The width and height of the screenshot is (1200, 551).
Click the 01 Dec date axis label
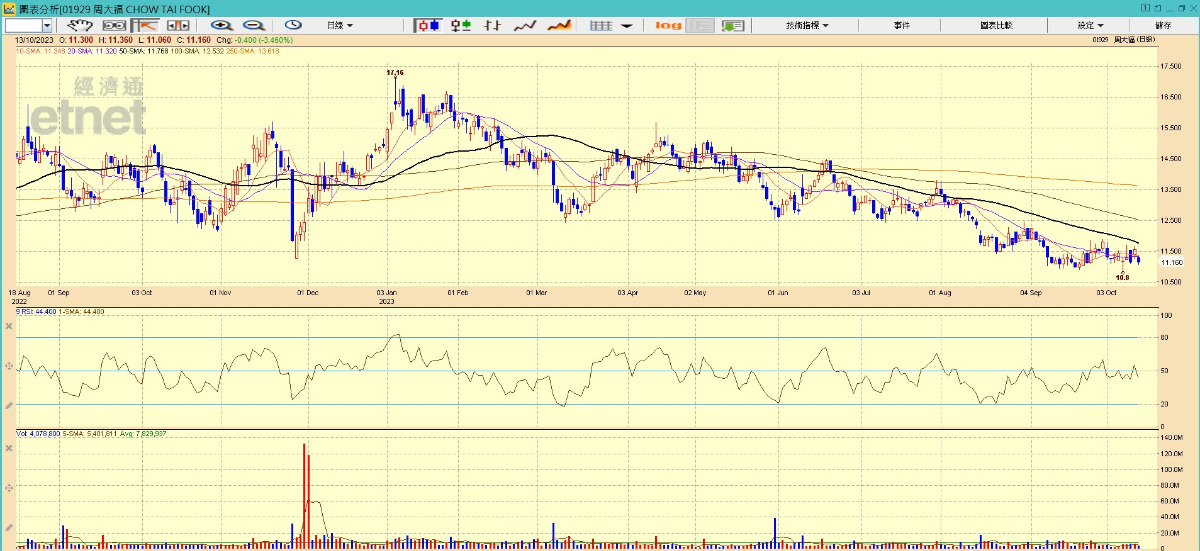coord(307,293)
